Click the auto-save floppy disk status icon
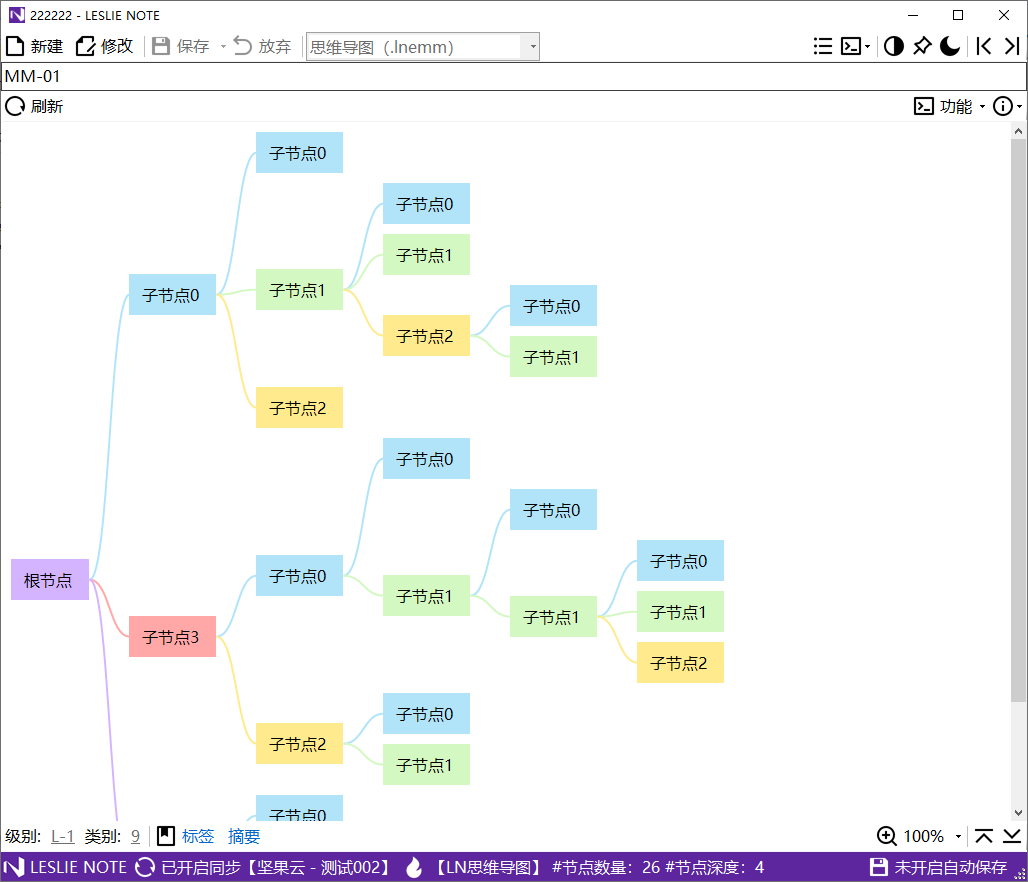 coord(879,867)
